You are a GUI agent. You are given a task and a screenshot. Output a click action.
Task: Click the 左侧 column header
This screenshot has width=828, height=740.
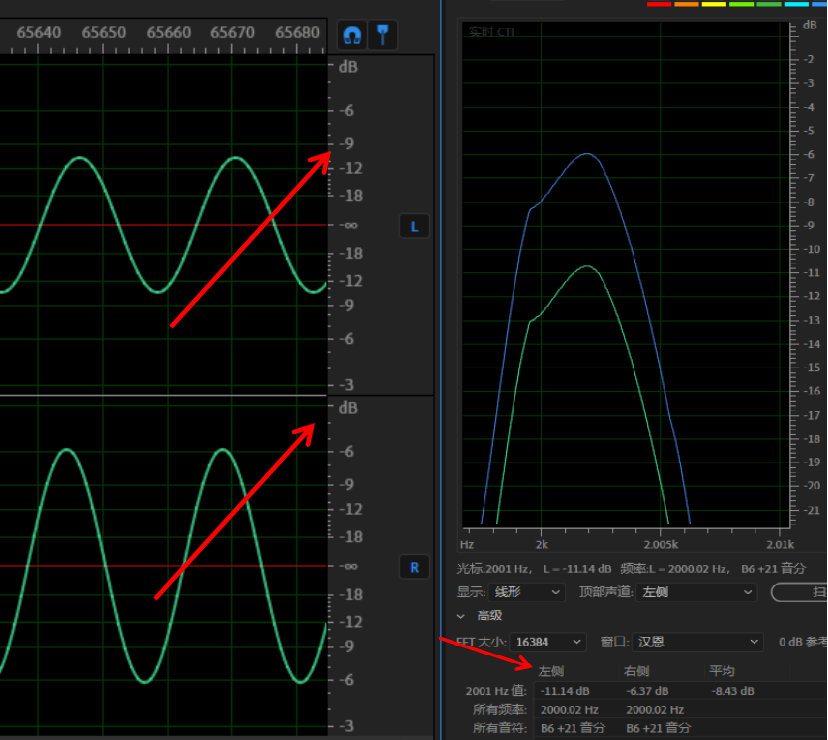point(552,671)
